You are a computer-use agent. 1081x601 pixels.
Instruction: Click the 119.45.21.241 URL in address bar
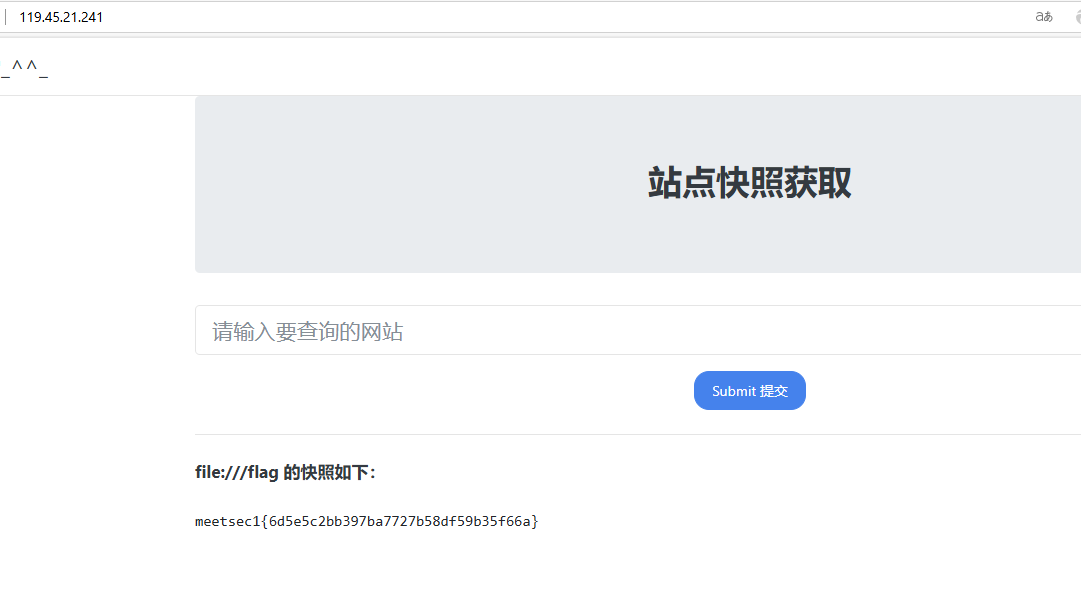tap(61, 17)
